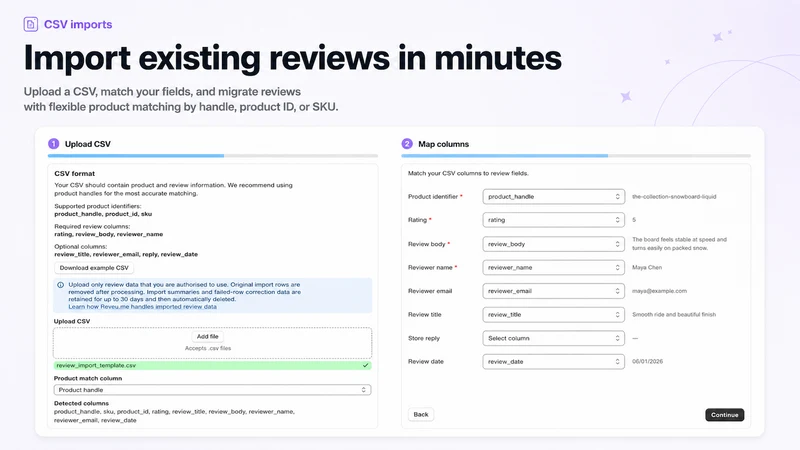
Task: Click the CSV imports label
Action: 78,24
